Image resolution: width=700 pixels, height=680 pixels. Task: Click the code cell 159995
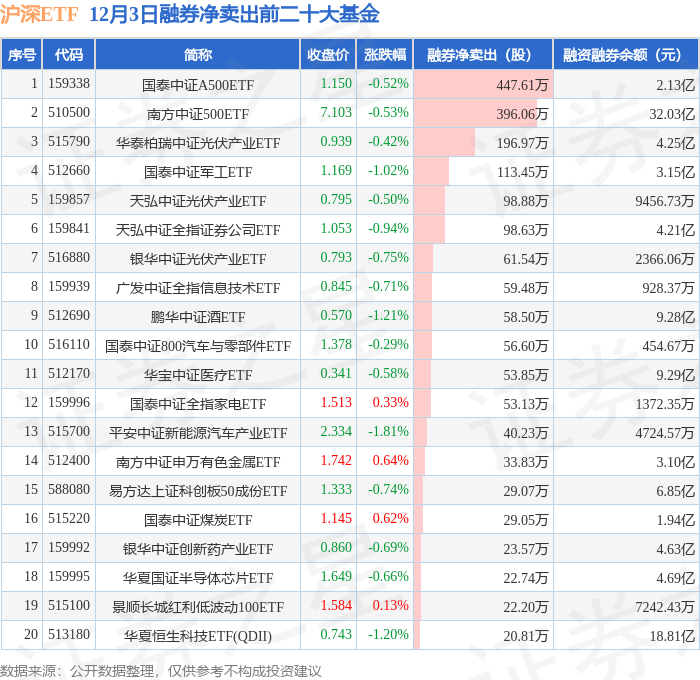69,577
